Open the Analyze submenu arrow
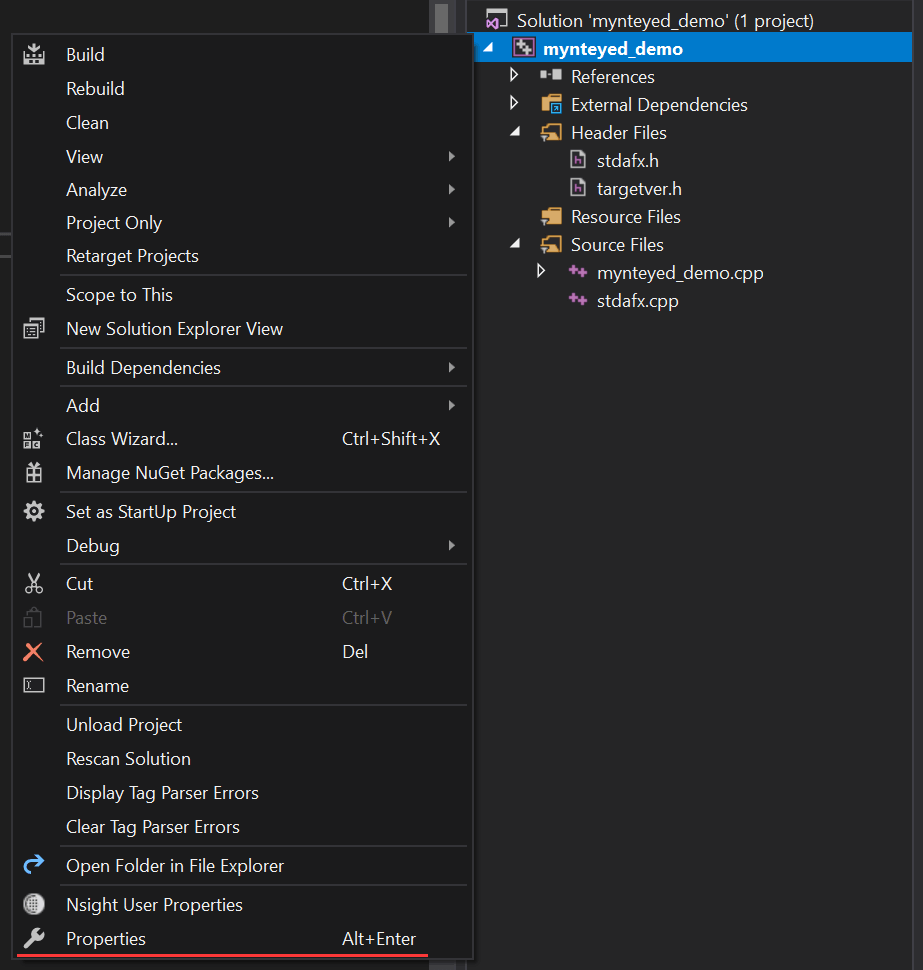Screen dimensions: 923x970 (452, 189)
